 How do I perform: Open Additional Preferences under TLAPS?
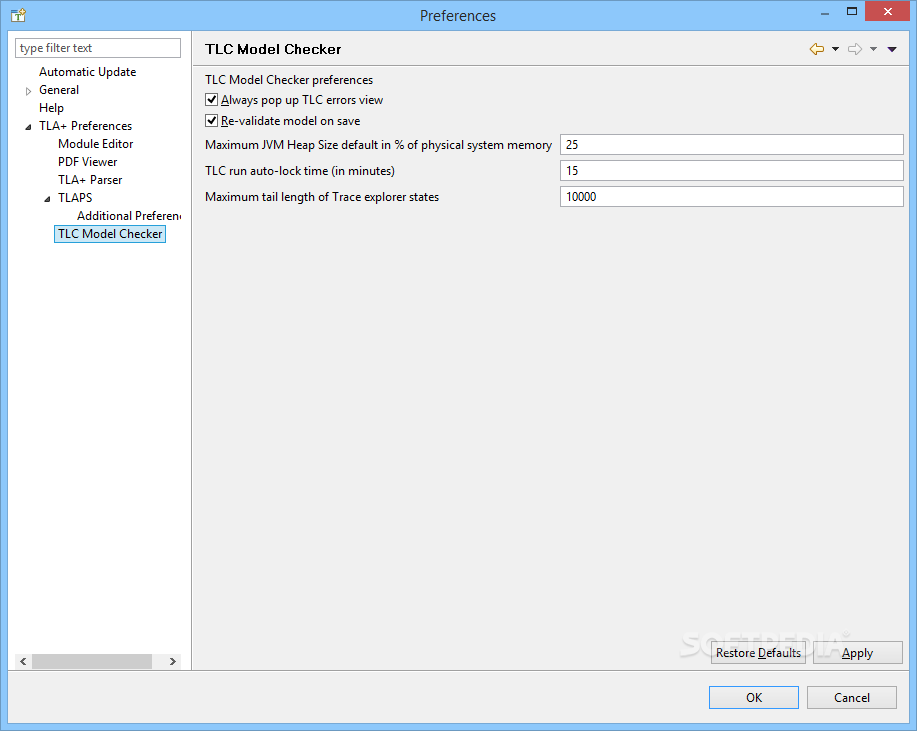pos(129,216)
